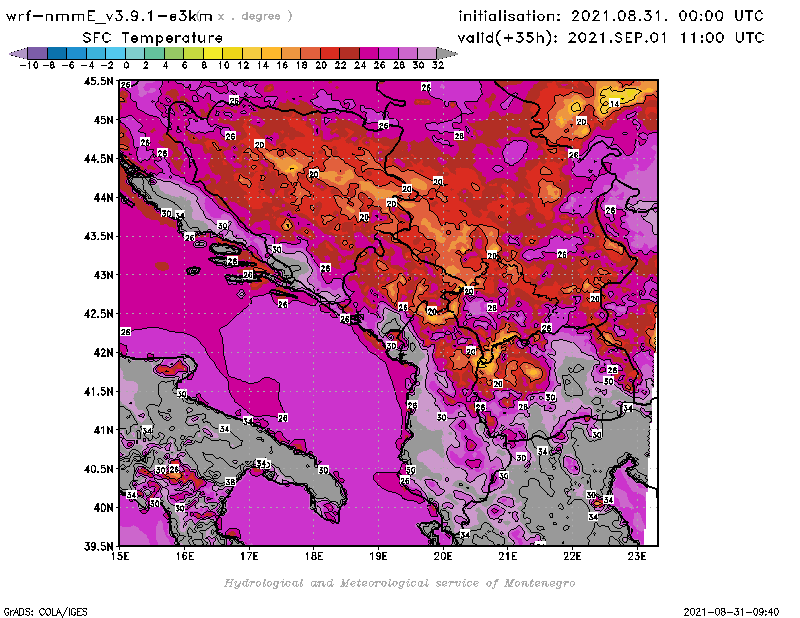Select the magenta 24 to 26 legend swatch
This screenshot has height=618, width=800.
[368, 54]
